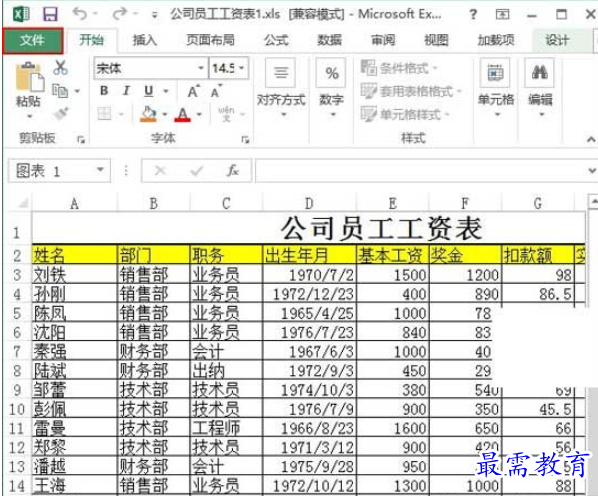Click the Save icon in title bar
This screenshot has height=496, width=598.
[50, 14]
